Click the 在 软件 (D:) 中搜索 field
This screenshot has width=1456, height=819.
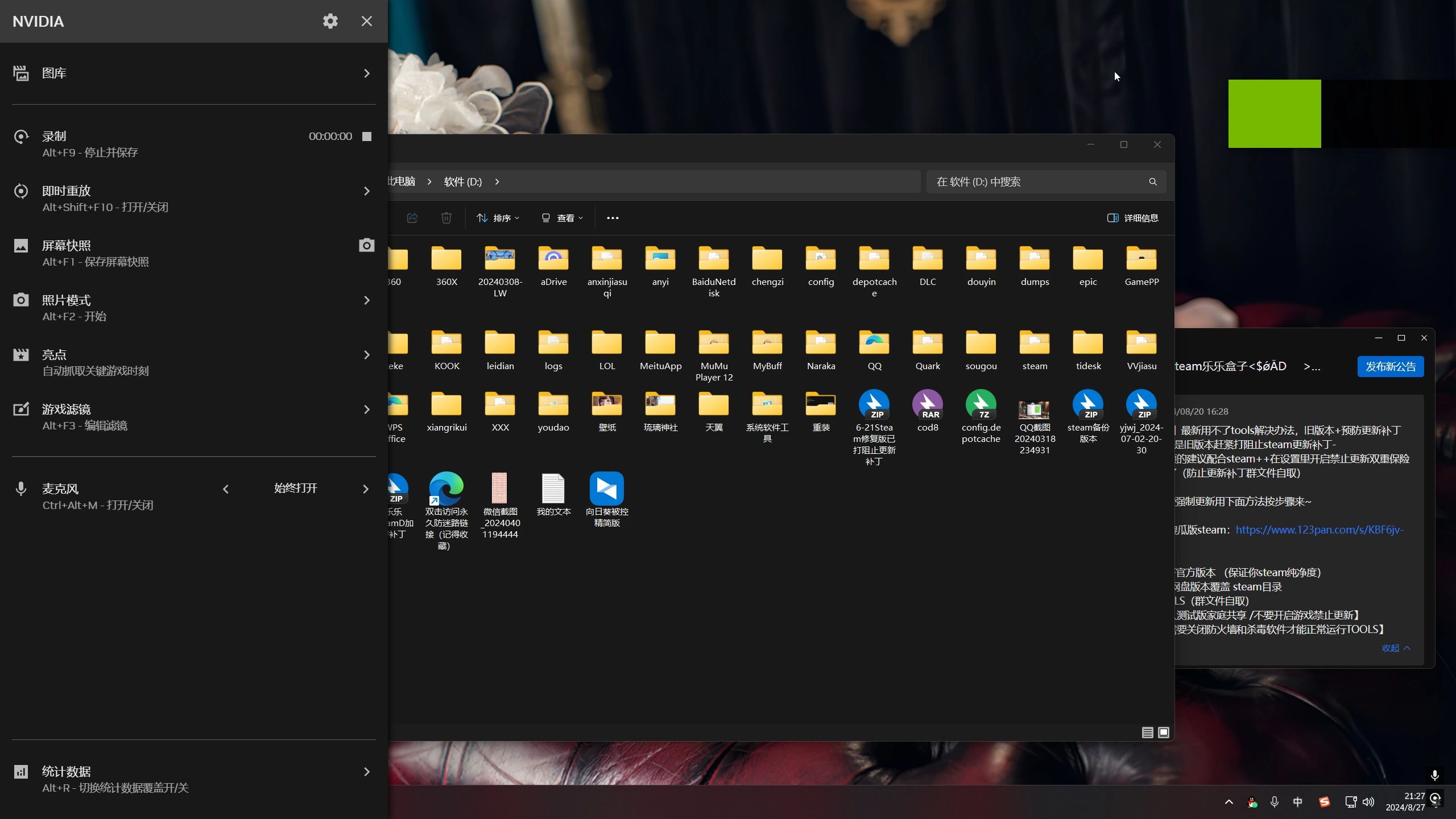(x=1046, y=182)
